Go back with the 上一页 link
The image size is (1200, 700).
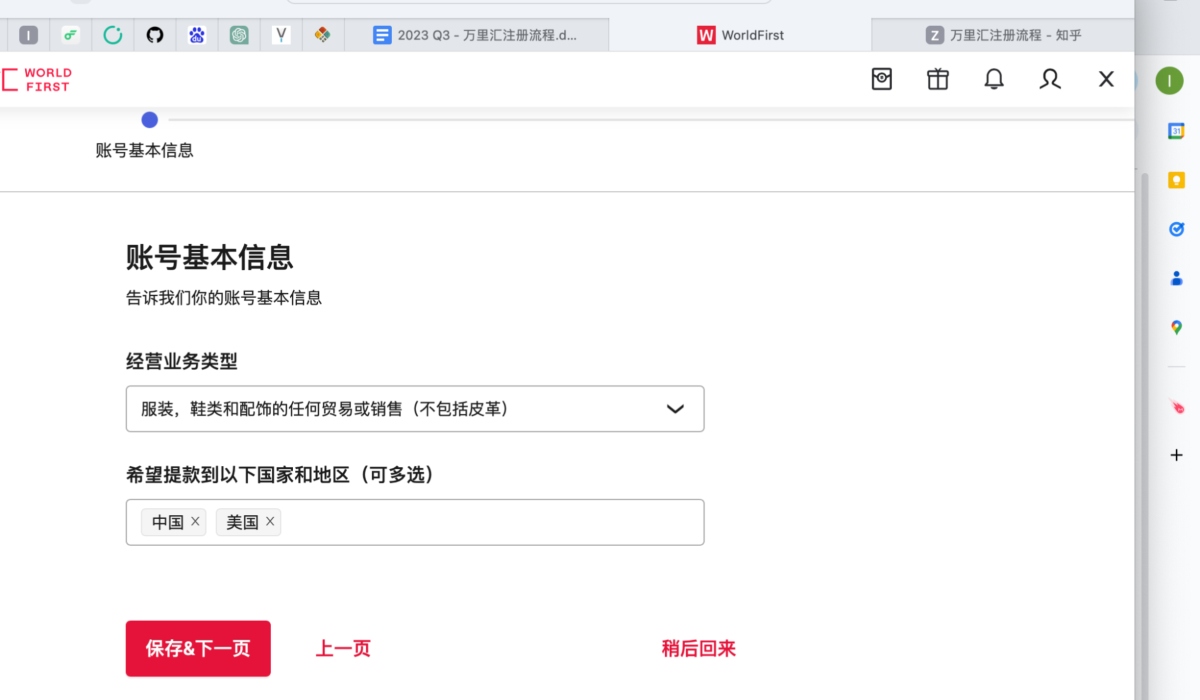[343, 648]
